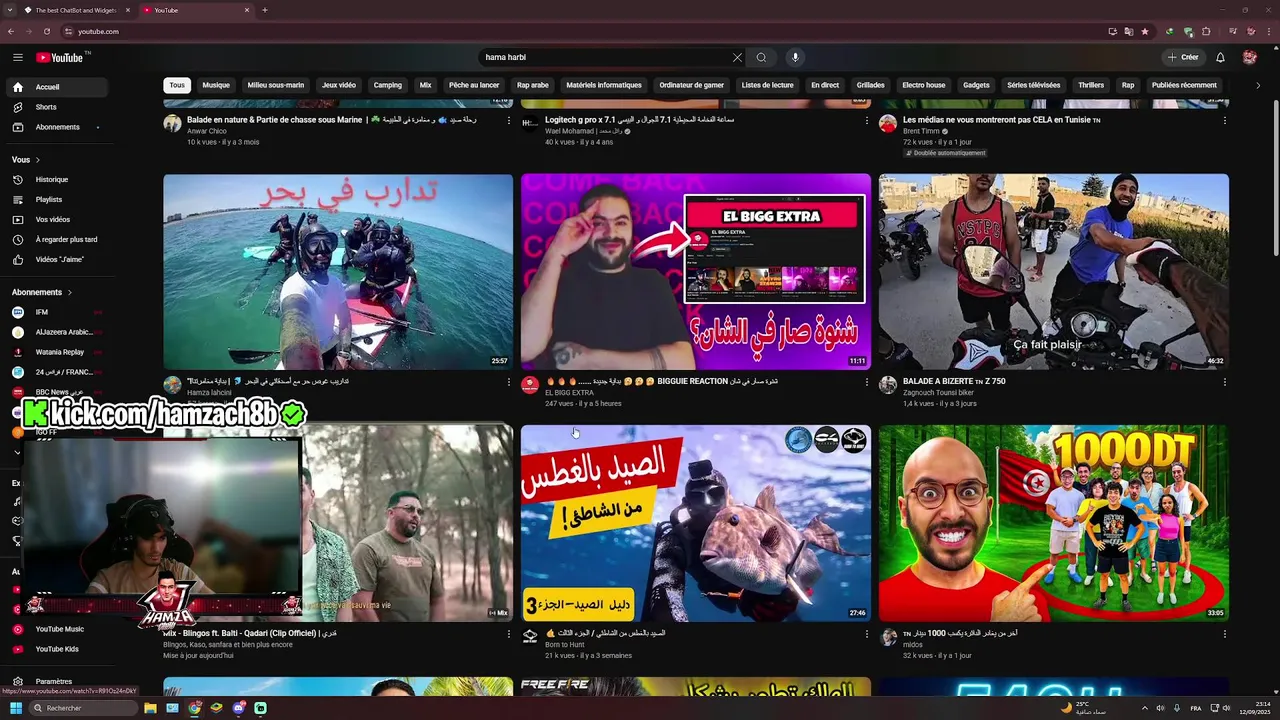1280x720 pixels.
Task: Click the search magnifier button
Action: [762, 57]
